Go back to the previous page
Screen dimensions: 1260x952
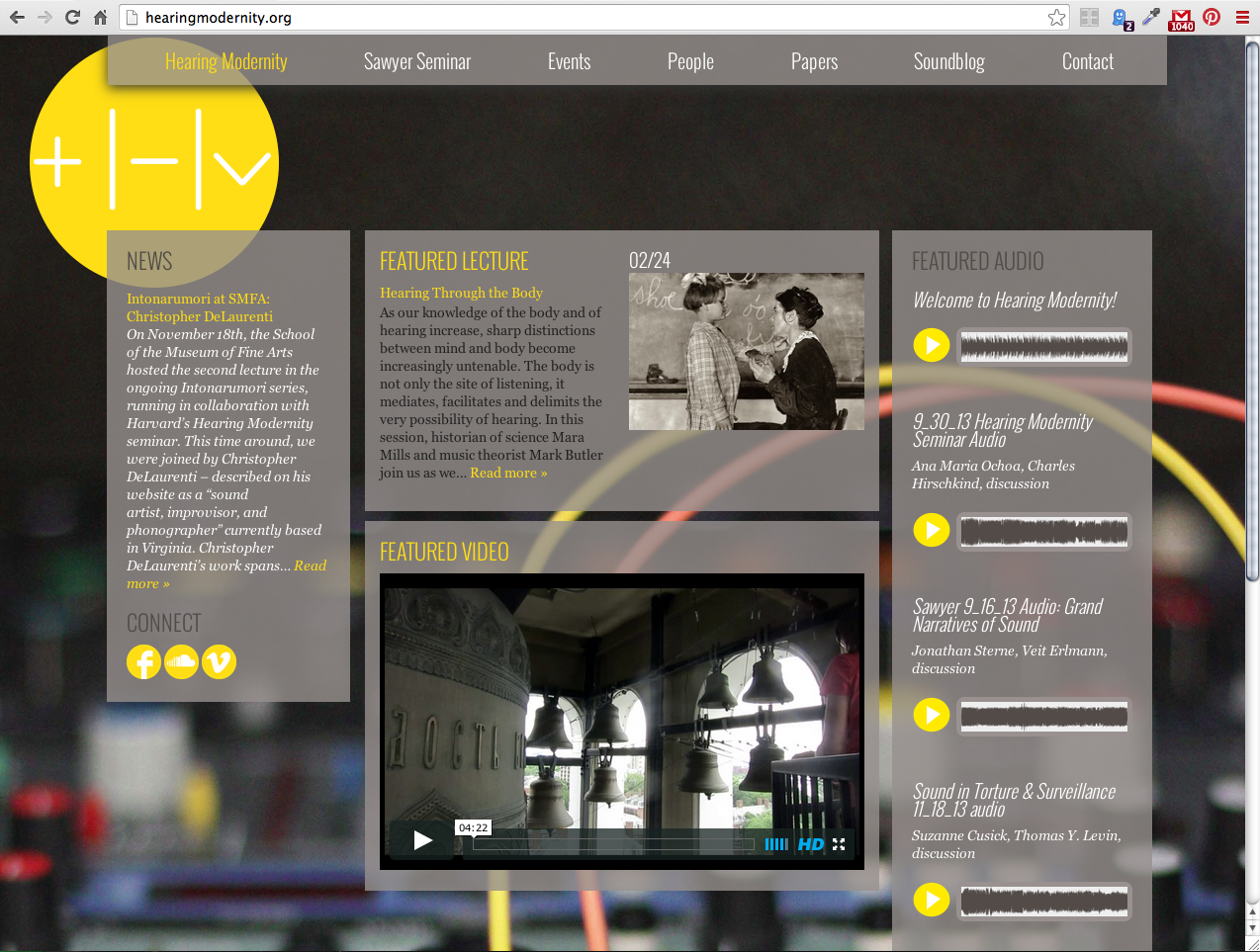click(17, 17)
